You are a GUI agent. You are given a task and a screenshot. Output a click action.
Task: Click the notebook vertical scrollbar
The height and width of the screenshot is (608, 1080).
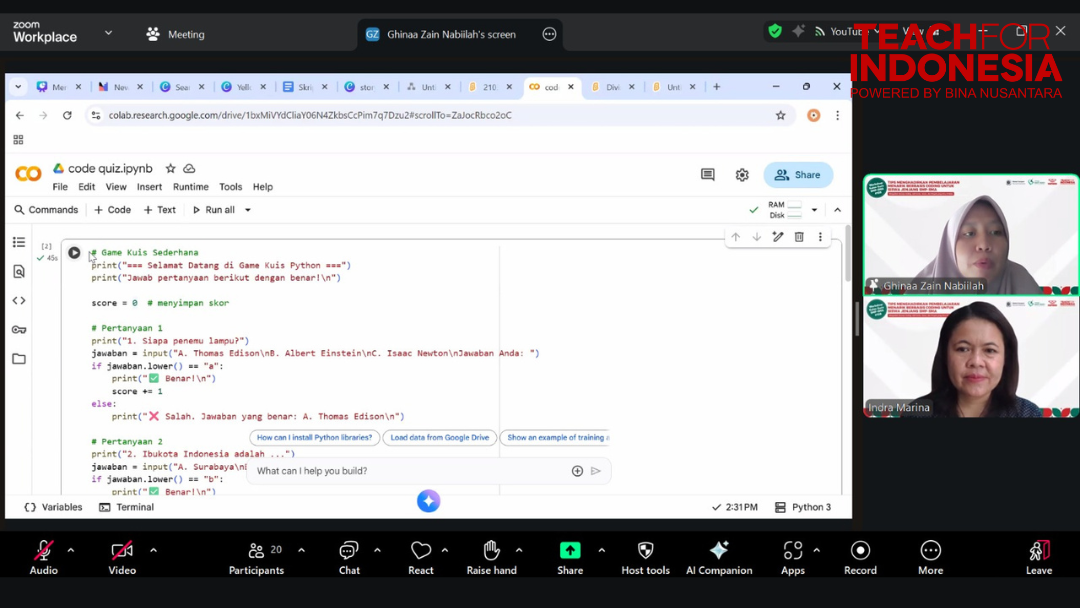click(x=846, y=260)
